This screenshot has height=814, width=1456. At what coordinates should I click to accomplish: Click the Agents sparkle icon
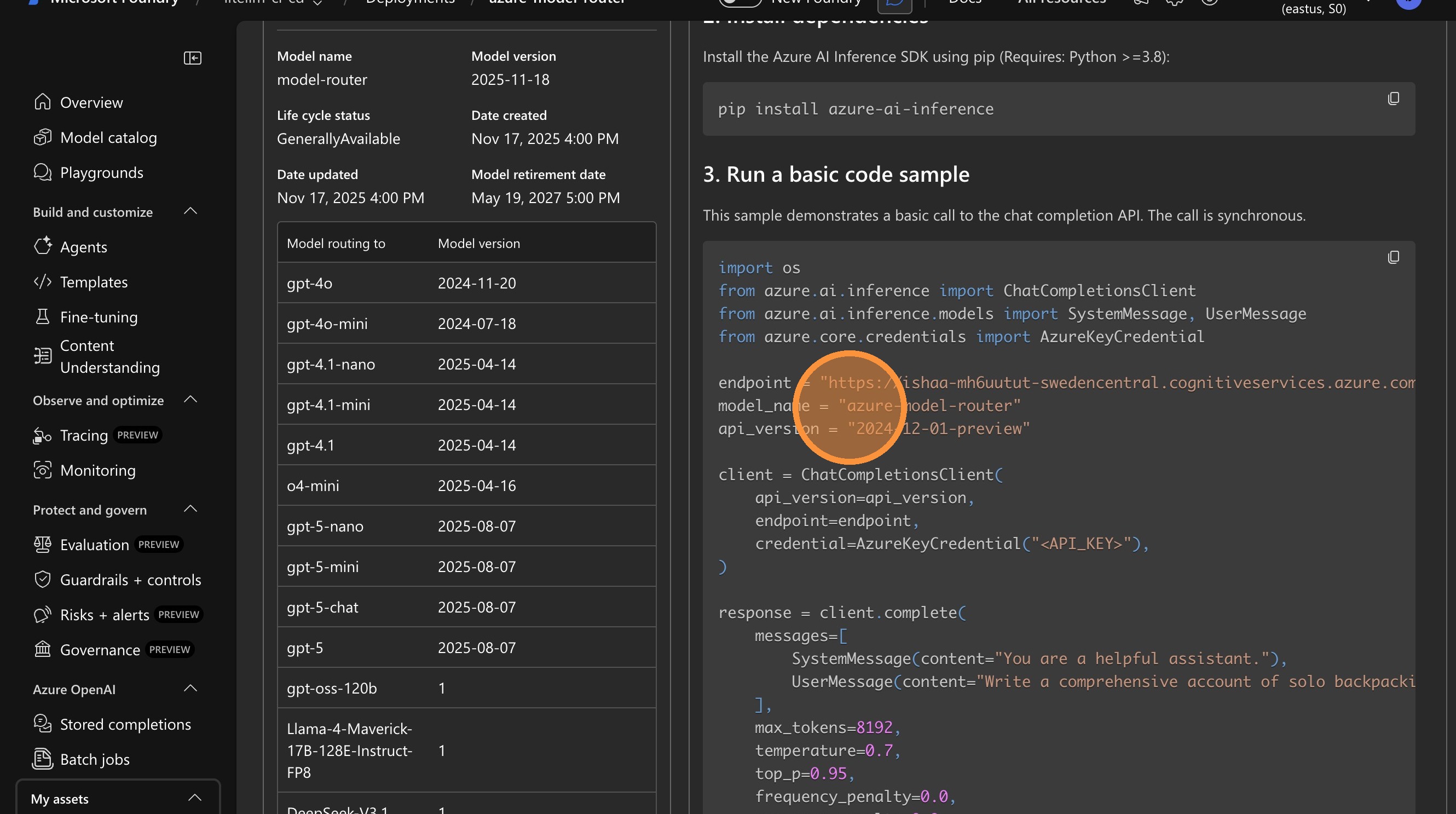click(x=42, y=246)
